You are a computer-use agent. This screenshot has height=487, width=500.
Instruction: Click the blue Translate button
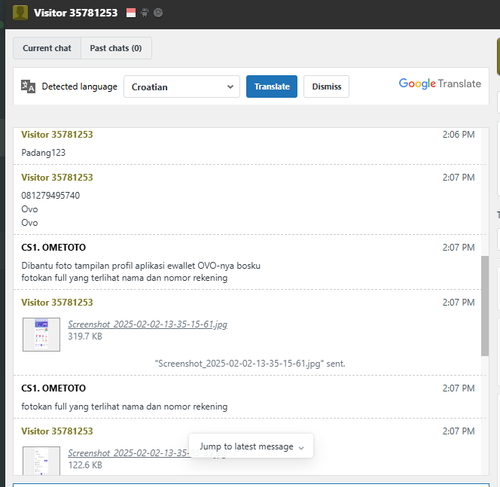click(272, 87)
